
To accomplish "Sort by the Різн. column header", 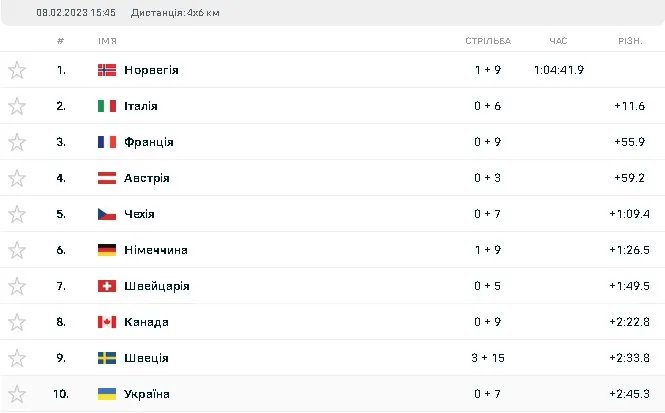I will tap(631, 41).
